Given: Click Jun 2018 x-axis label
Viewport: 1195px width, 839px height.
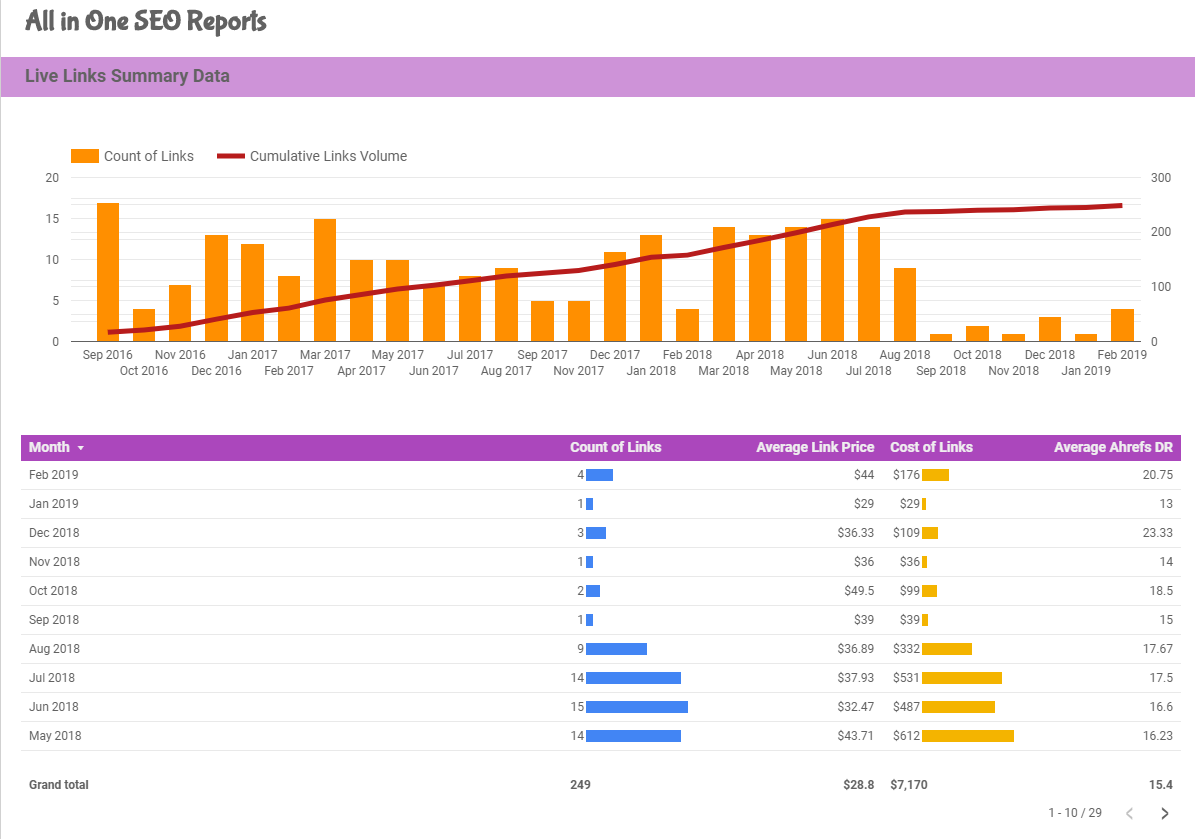Looking at the screenshot, I should click(x=832, y=355).
